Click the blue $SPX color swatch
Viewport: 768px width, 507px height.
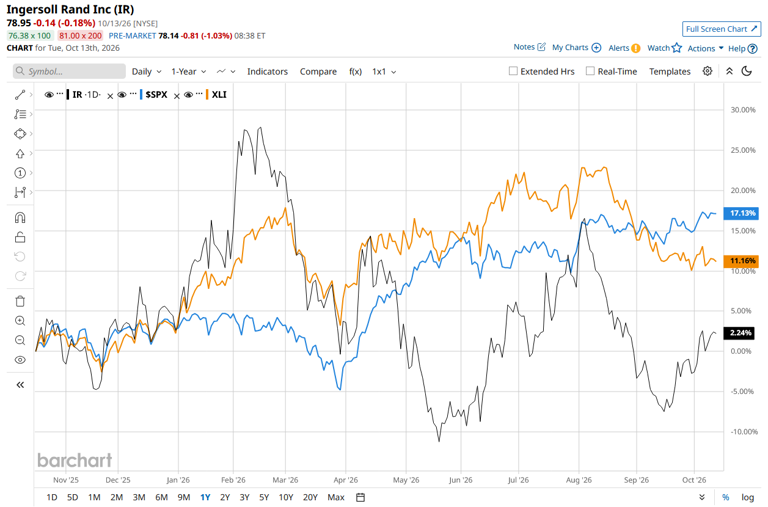coord(141,95)
